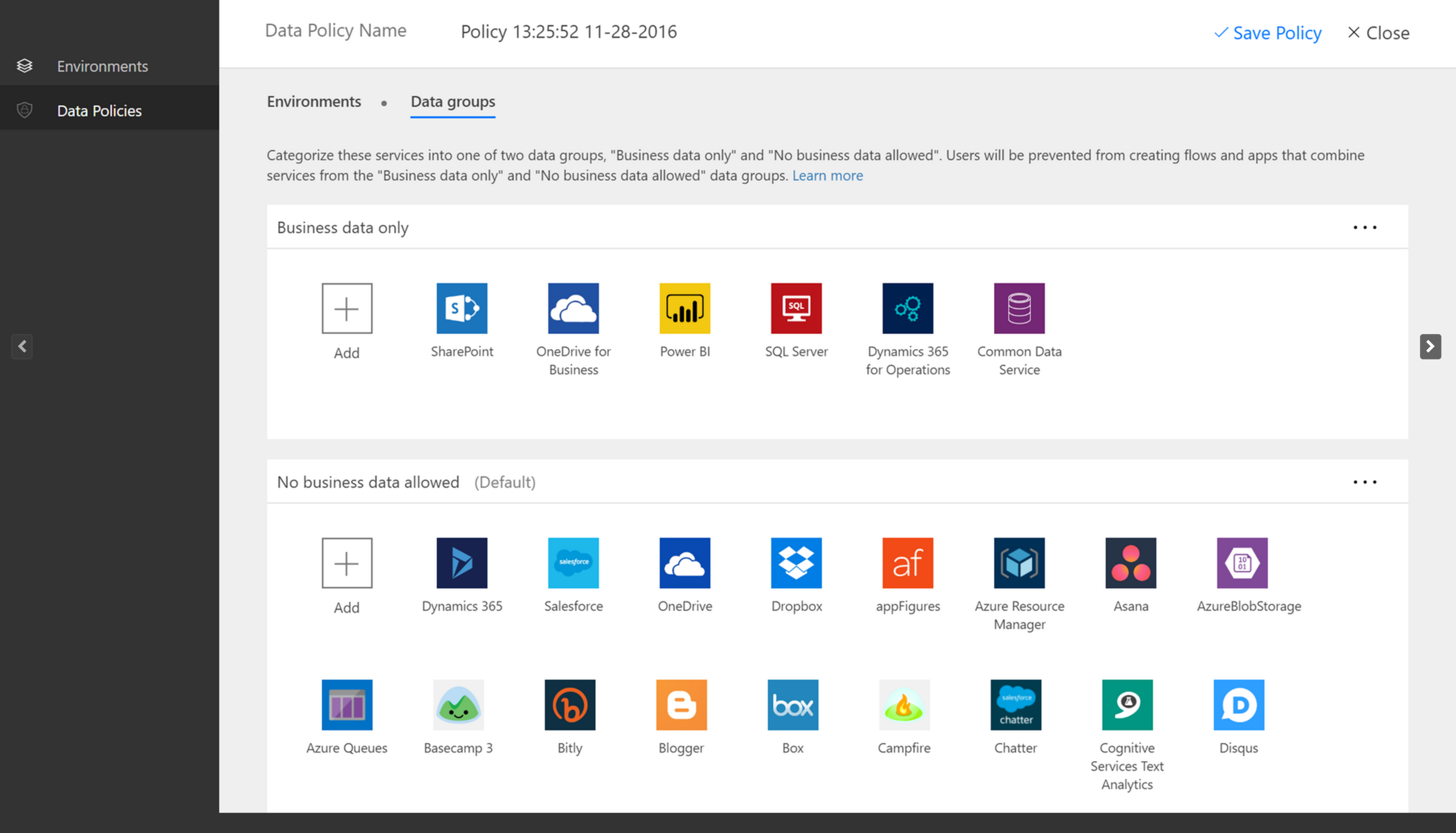
Task: Expand Business data only group options
Action: [x=1365, y=227]
